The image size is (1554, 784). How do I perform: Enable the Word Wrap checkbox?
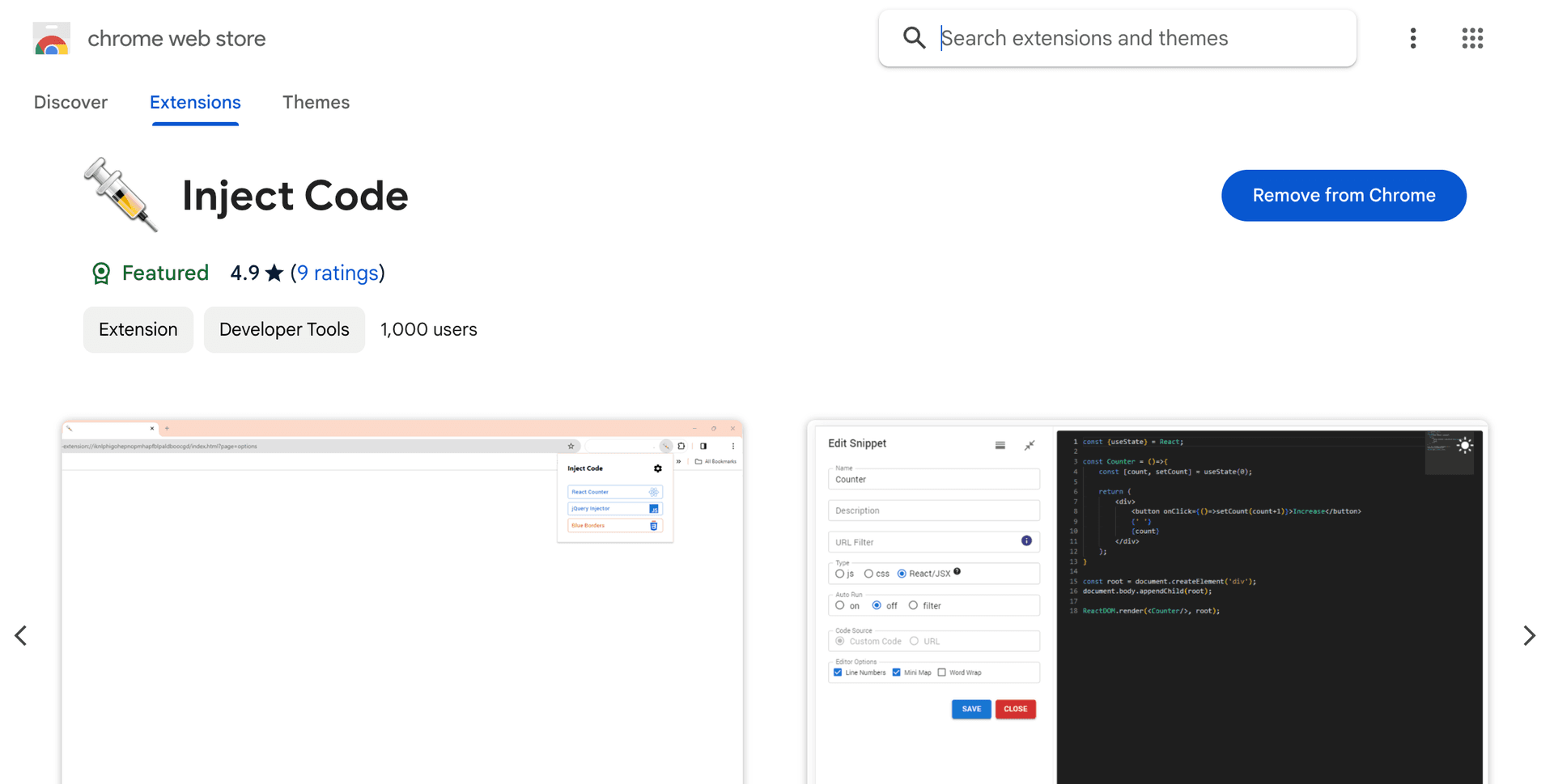(941, 672)
